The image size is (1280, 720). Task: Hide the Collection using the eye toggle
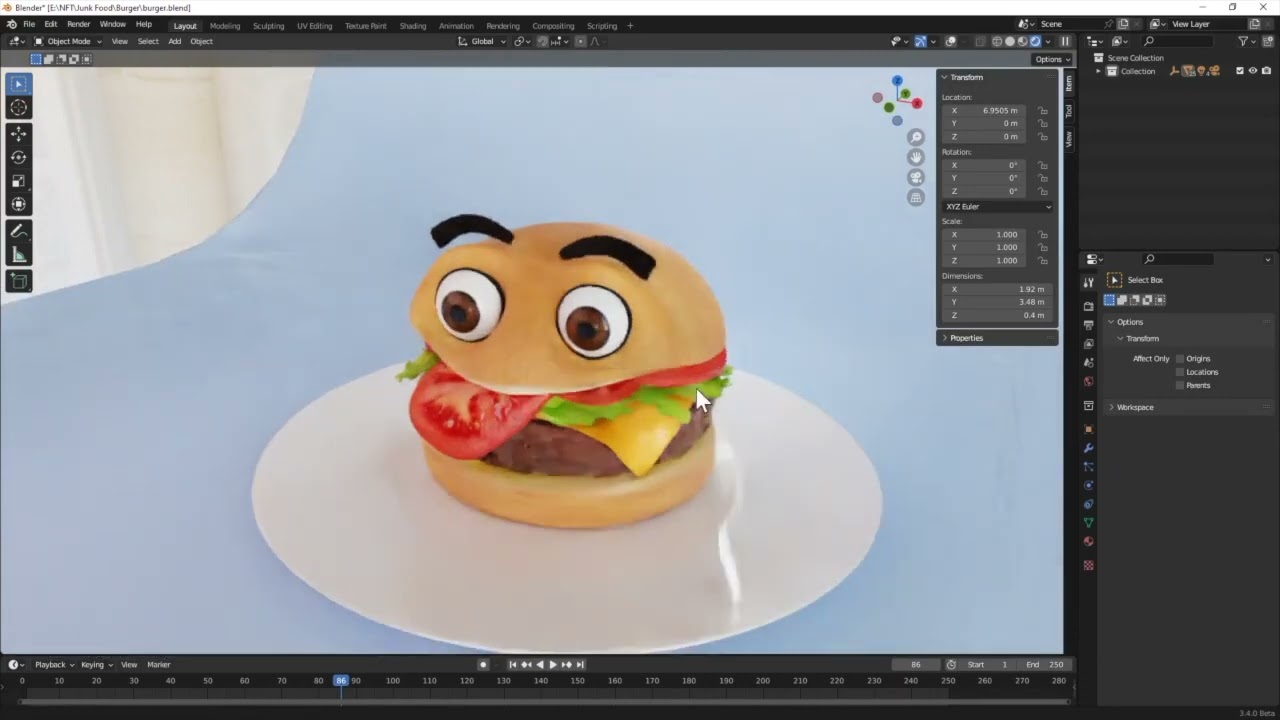(1253, 71)
